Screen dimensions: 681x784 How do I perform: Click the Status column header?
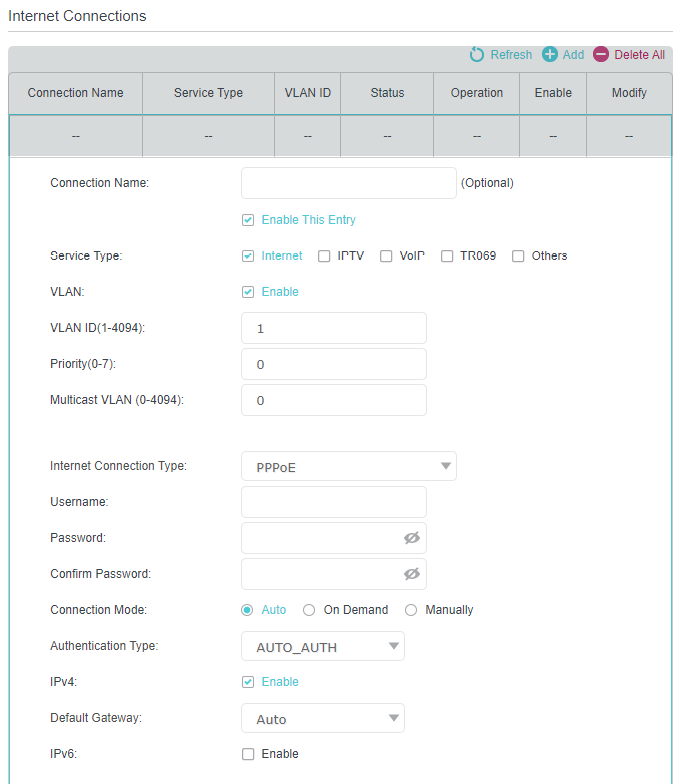coord(387,93)
